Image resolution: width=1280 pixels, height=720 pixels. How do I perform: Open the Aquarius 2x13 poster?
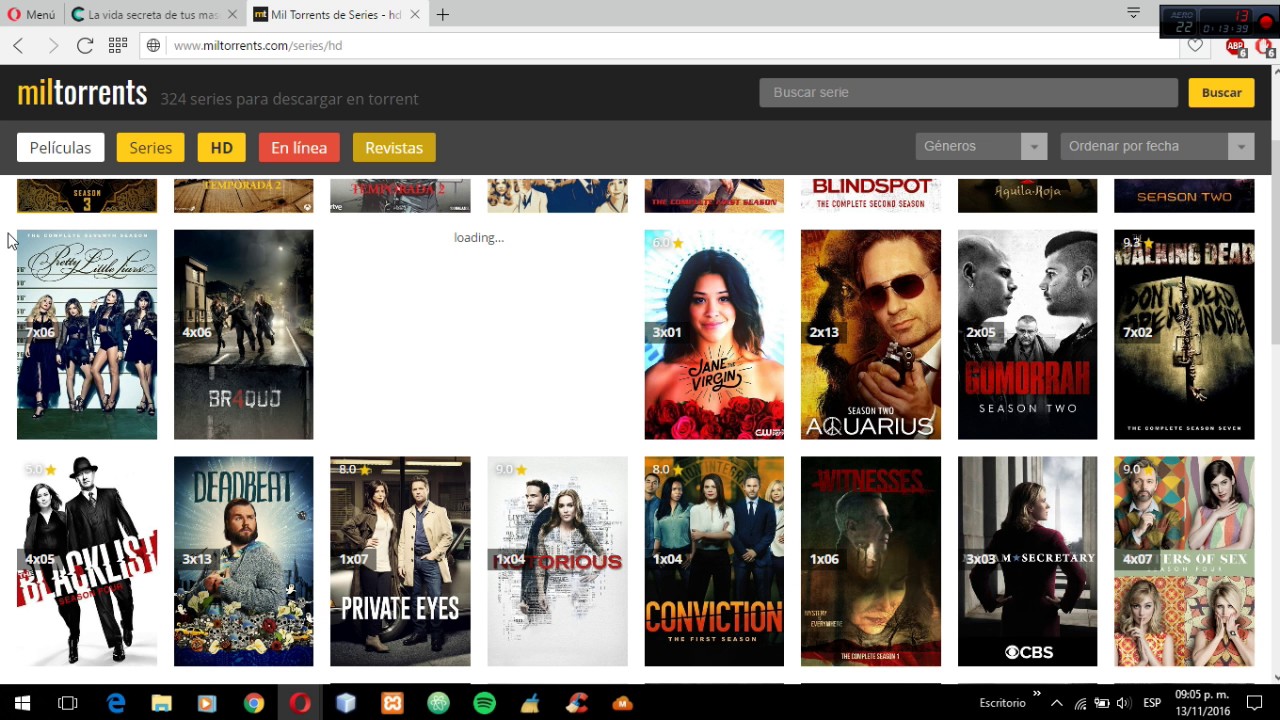coord(871,334)
